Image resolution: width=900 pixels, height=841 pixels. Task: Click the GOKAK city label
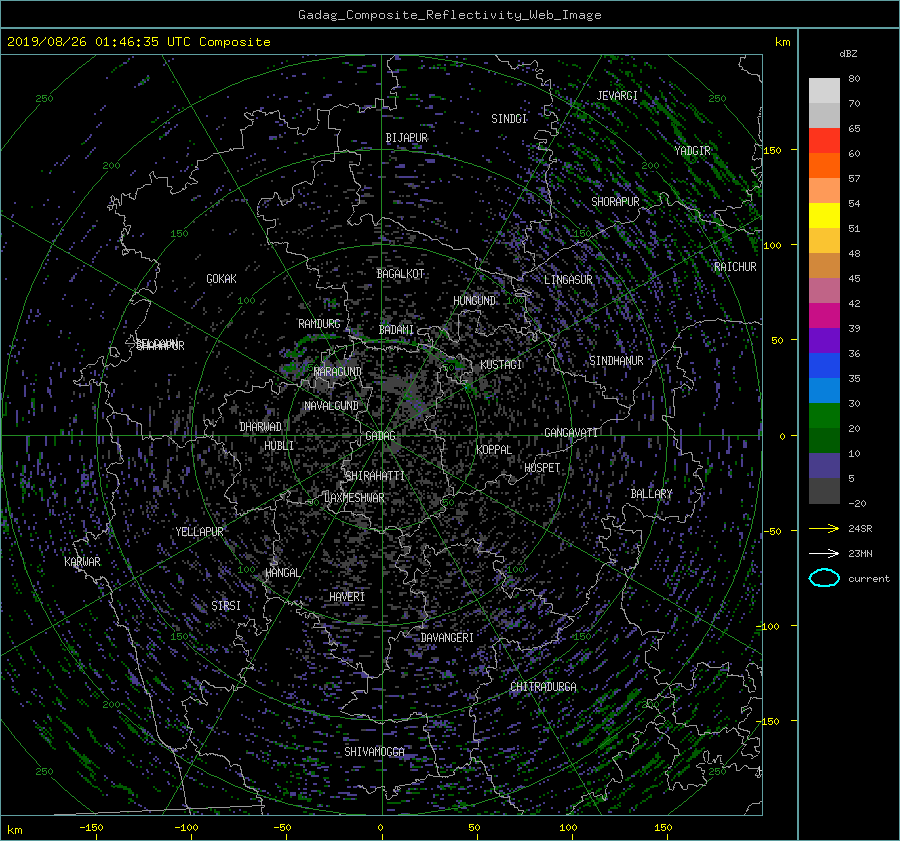(x=221, y=279)
